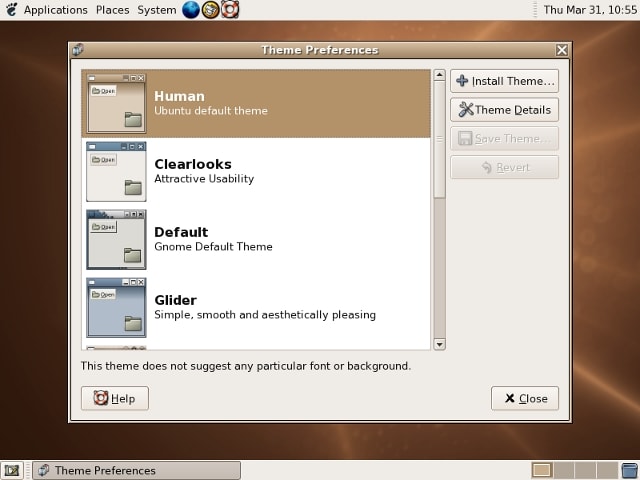Click the theme list scrollbar thumb

tap(439, 140)
